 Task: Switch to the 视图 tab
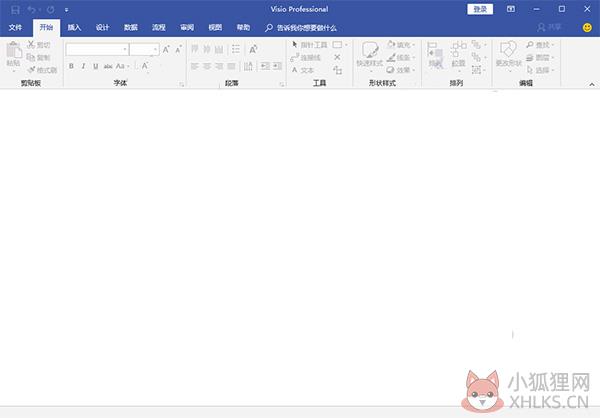[x=215, y=28]
